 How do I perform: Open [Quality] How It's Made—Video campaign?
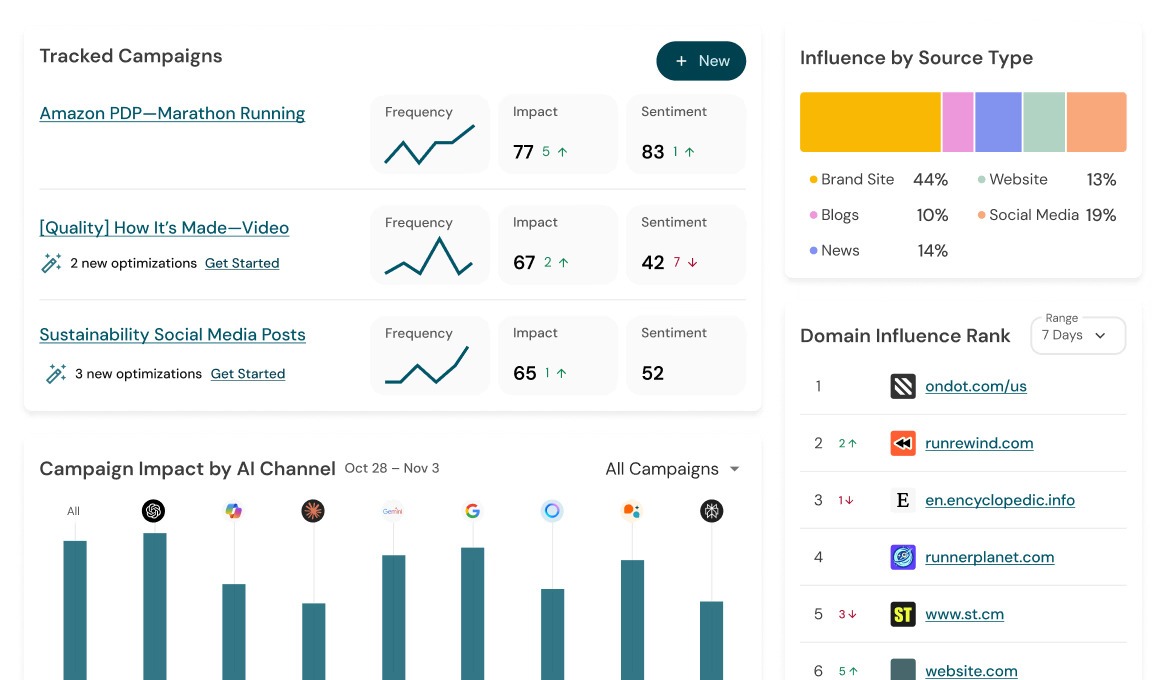(x=164, y=228)
